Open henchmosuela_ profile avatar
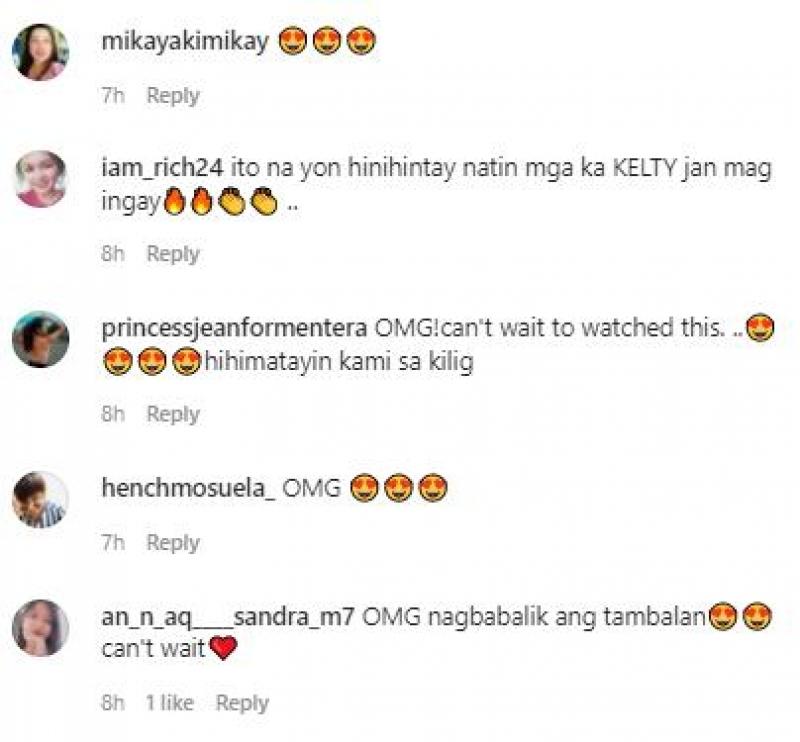This screenshot has height=742, width=800. (x=40, y=499)
